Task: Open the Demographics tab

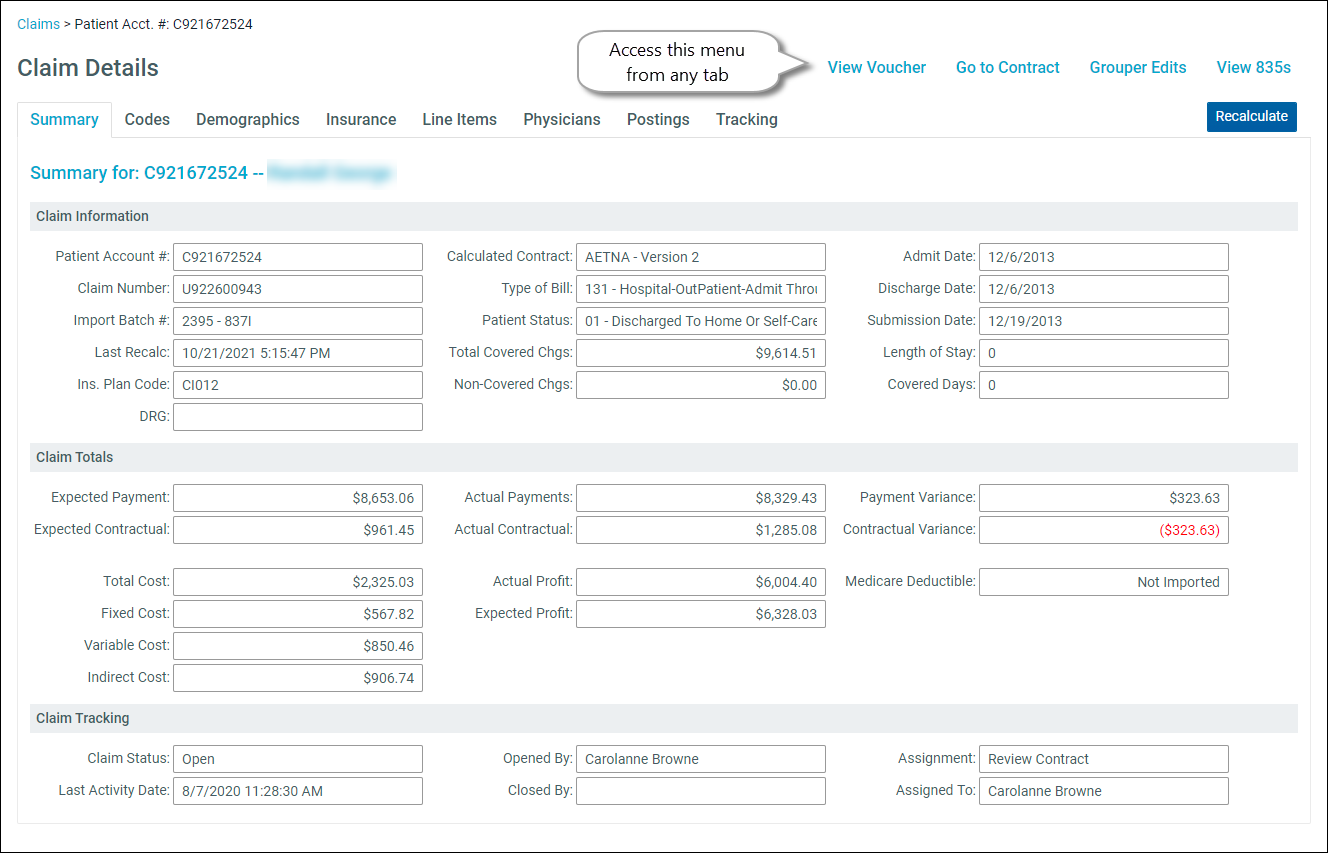Action: pos(247,119)
